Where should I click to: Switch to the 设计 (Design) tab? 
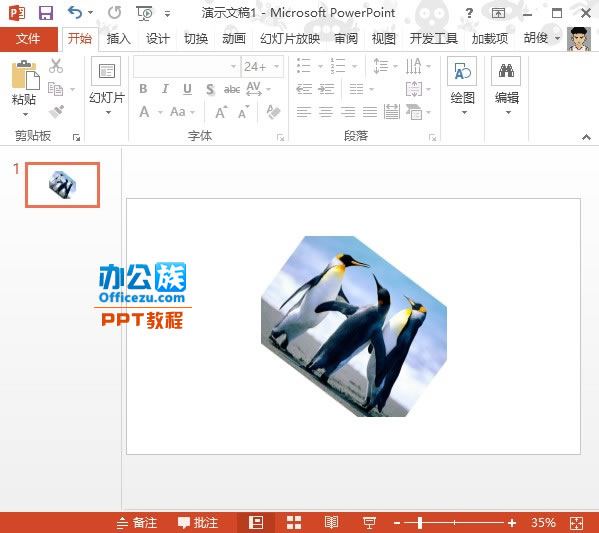tap(157, 39)
